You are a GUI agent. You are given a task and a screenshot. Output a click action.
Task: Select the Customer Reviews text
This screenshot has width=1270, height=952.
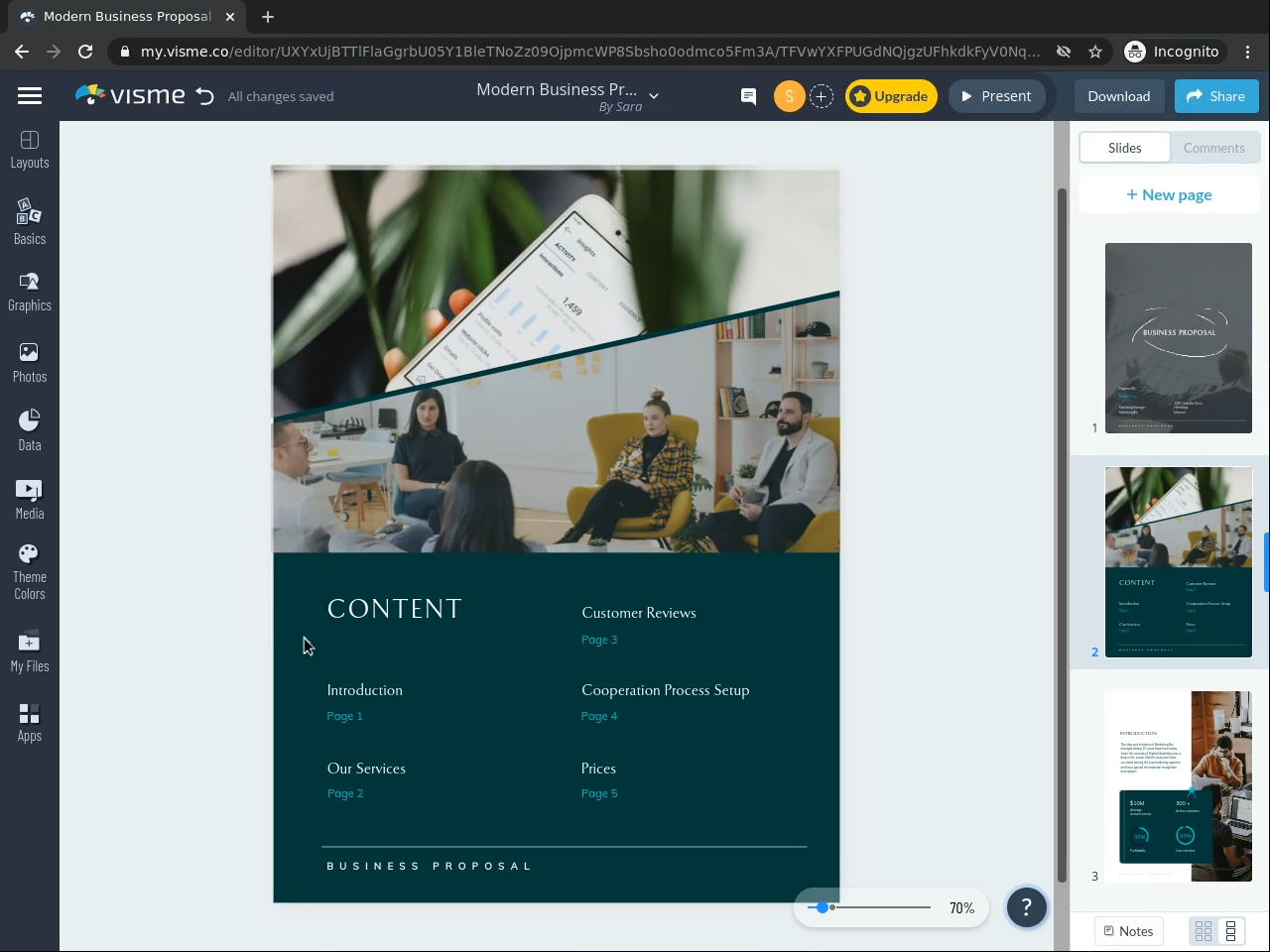click(x=639, y=613)
